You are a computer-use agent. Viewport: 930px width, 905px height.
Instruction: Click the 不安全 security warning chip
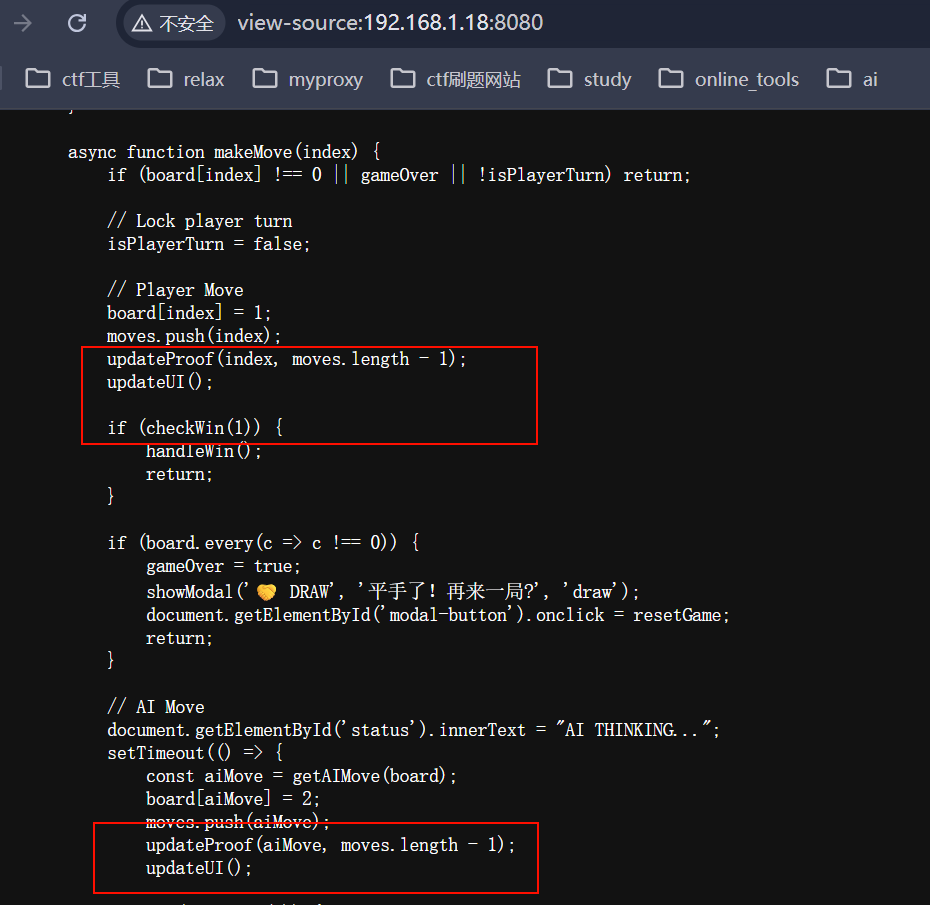click(x=174, y=23)
